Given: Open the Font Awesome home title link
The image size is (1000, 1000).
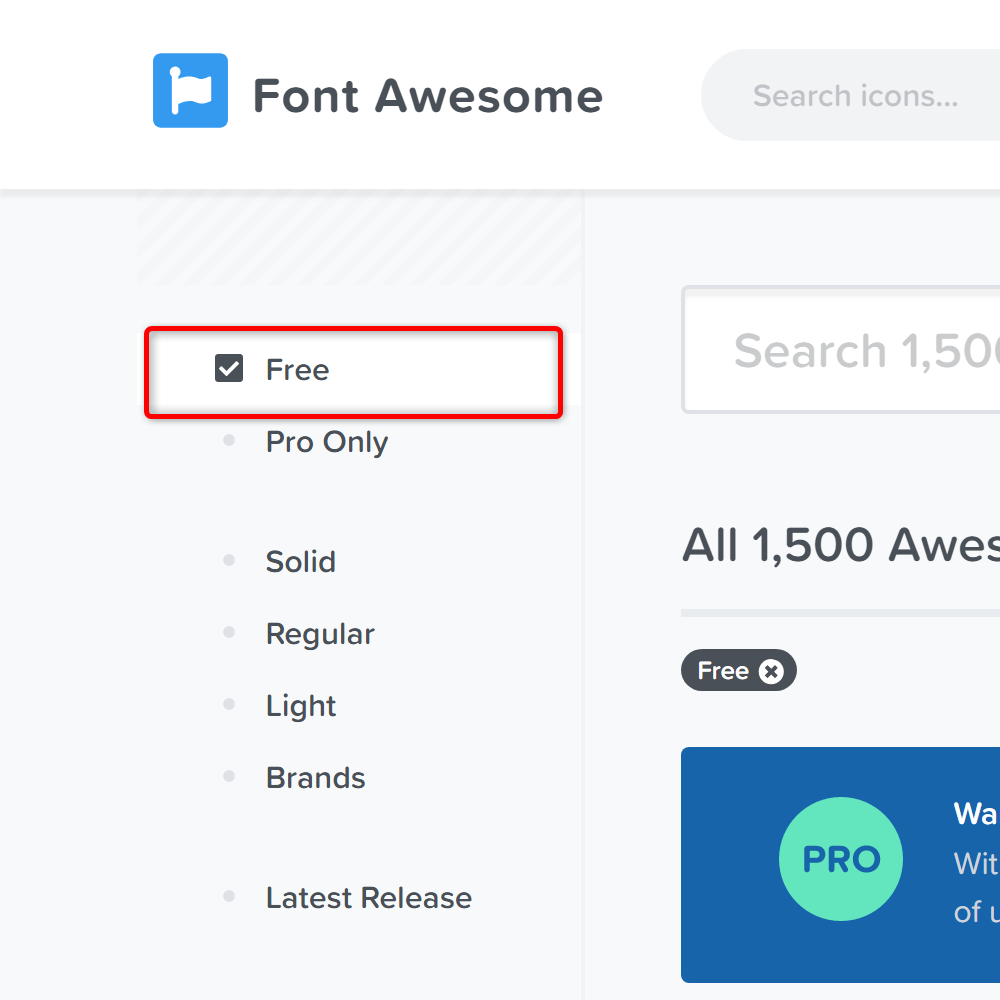Looking at the screenshot, I should [x=428, y=96].
